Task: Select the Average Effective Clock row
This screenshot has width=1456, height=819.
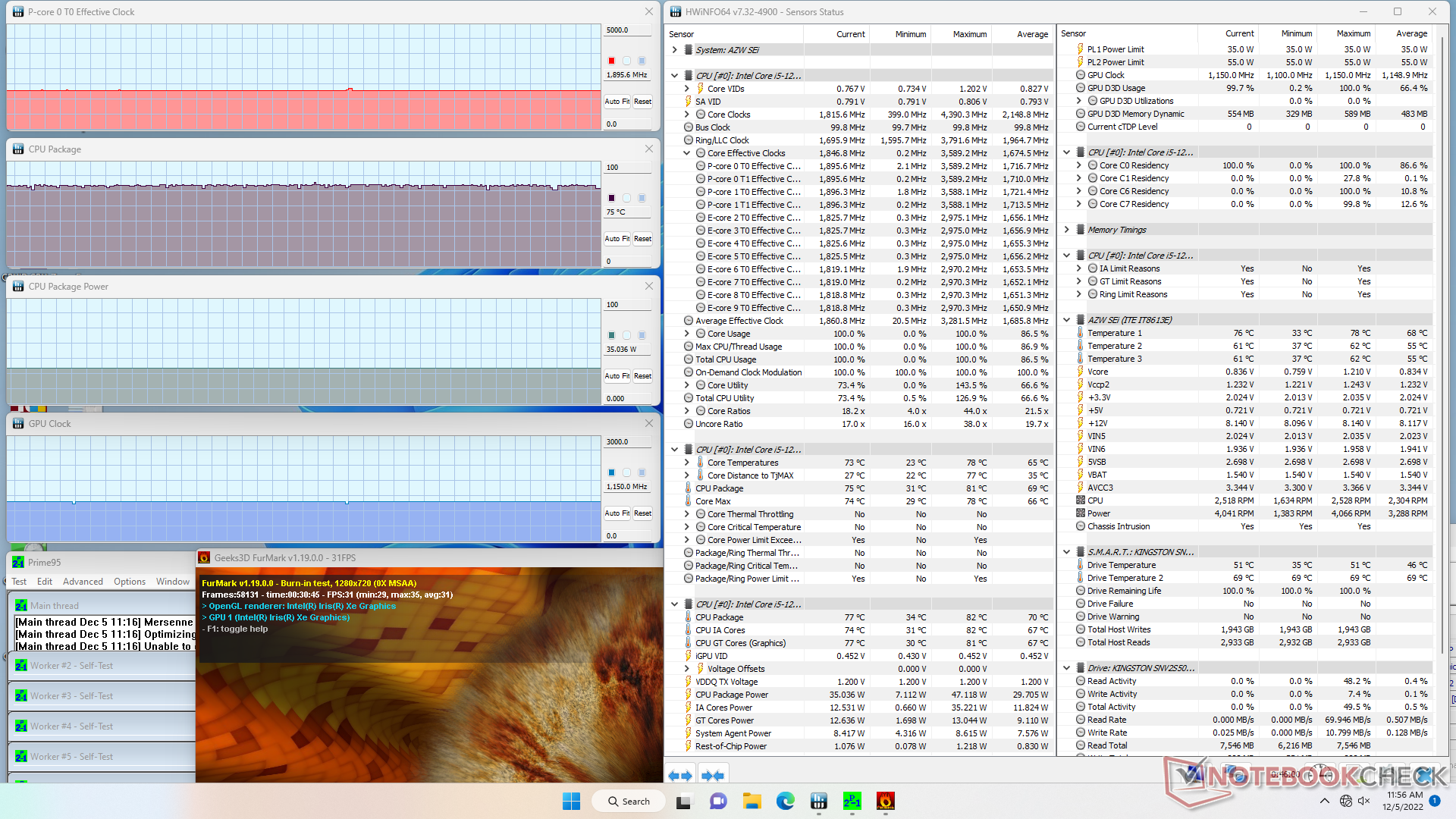Action: [x=860, y=321]
